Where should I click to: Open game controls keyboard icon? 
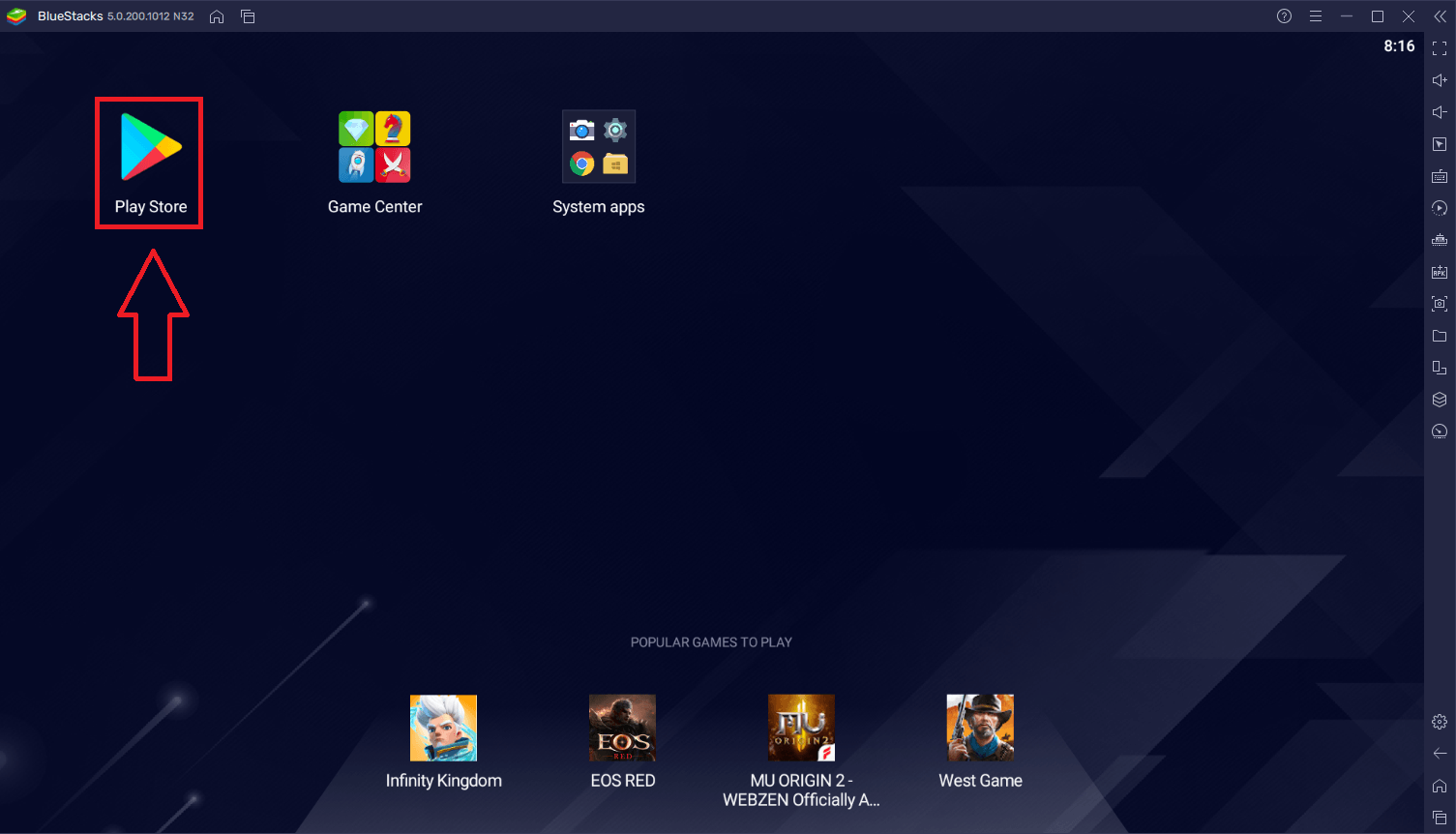pos(1440,176)
